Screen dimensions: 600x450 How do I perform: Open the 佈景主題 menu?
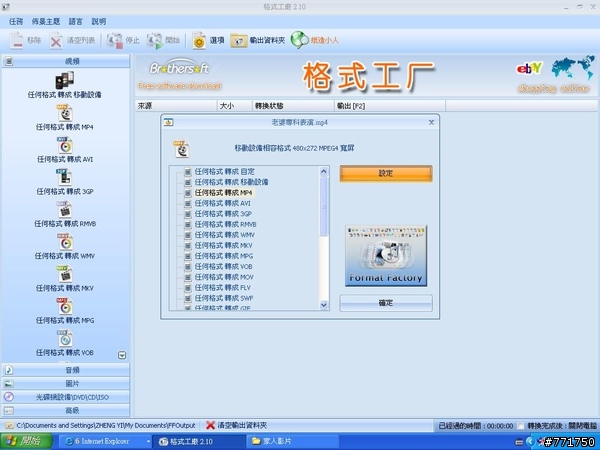(46, 21)
